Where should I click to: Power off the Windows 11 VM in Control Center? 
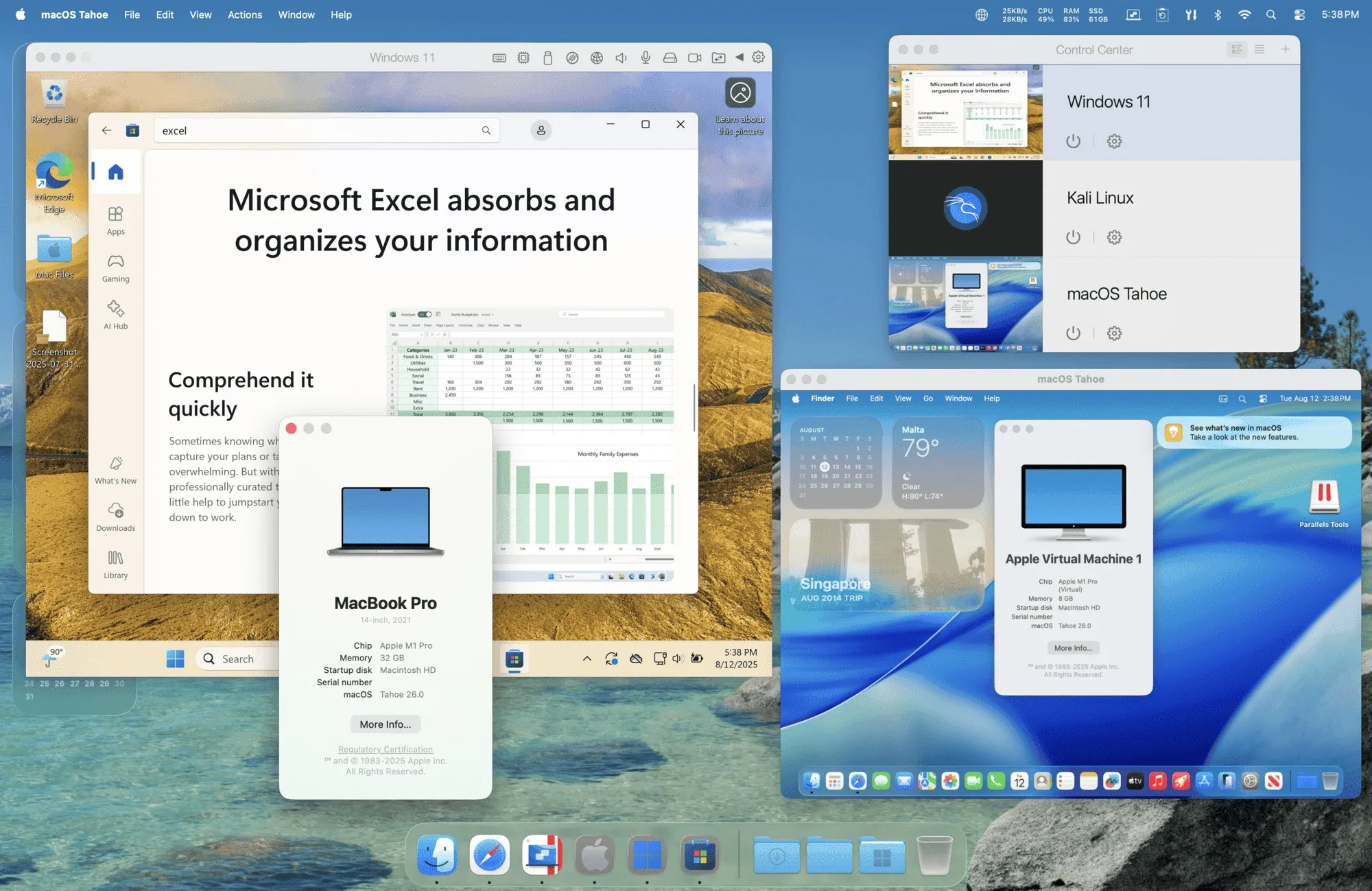coord(1073,141)
